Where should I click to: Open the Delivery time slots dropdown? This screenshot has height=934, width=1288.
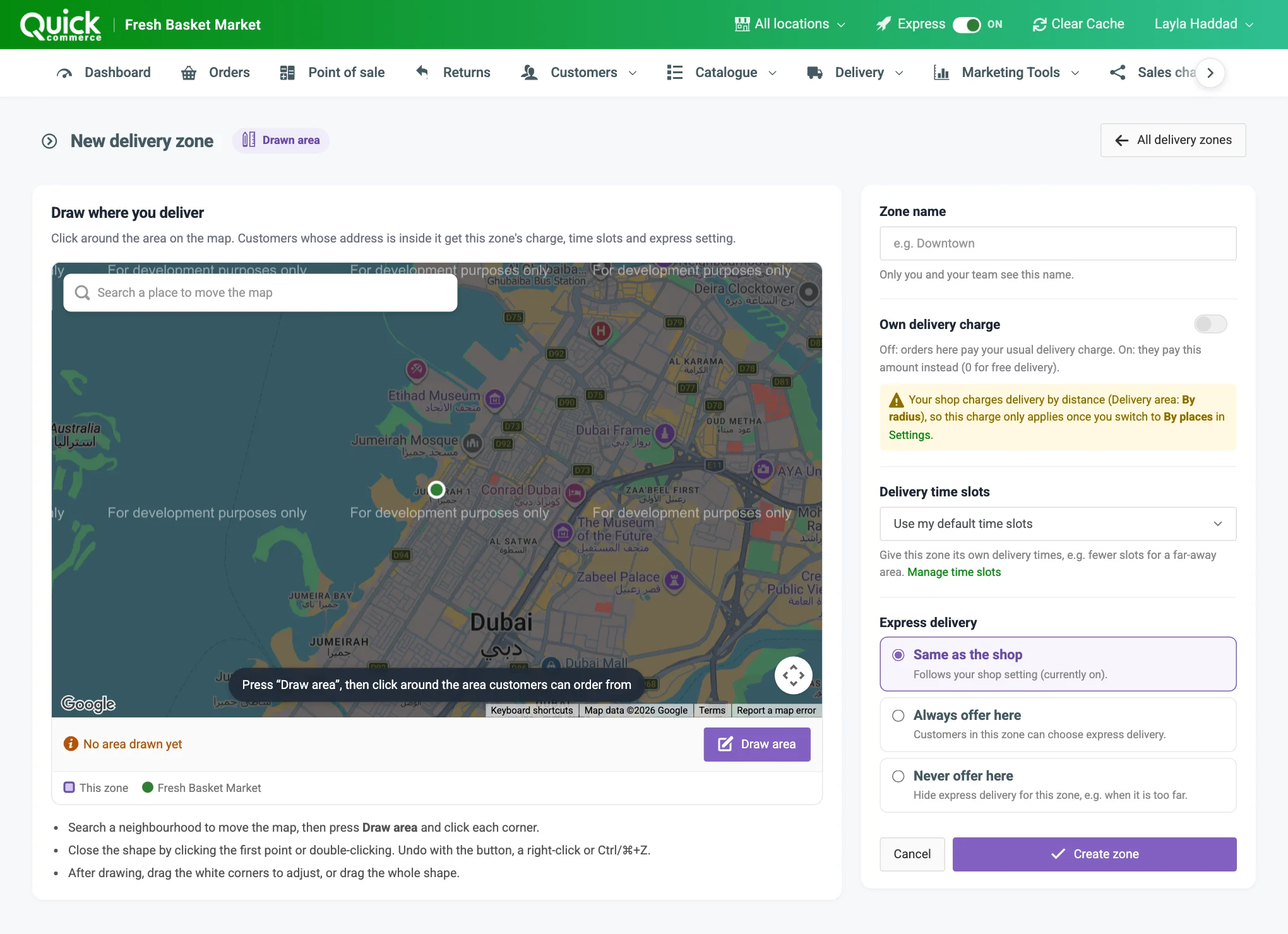[x=1058, y=524]
